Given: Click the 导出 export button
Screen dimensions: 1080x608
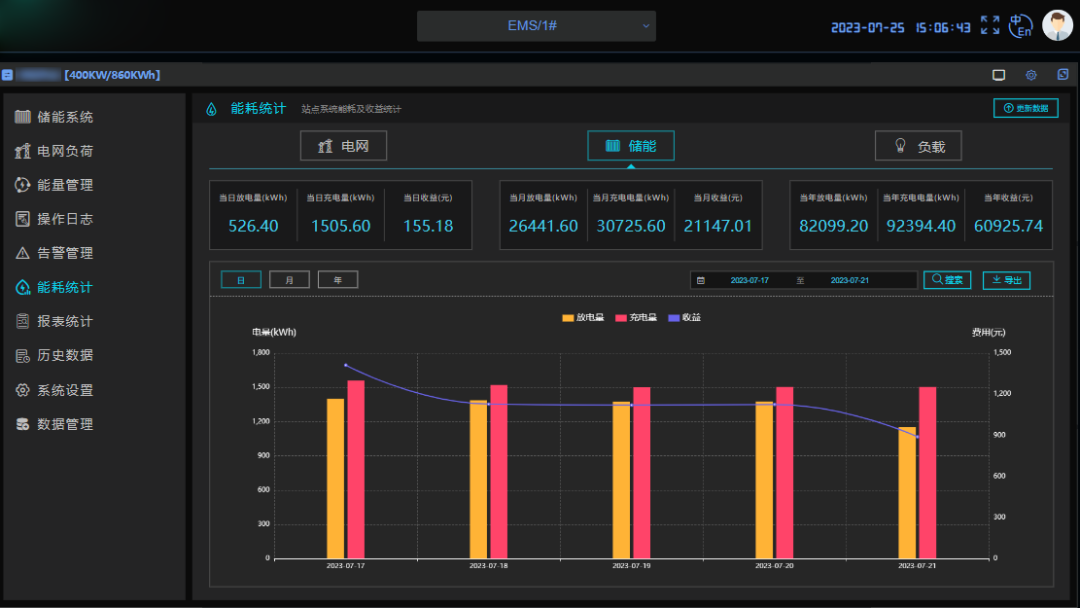Looking at the screenshot, I should coord(1006,280).
